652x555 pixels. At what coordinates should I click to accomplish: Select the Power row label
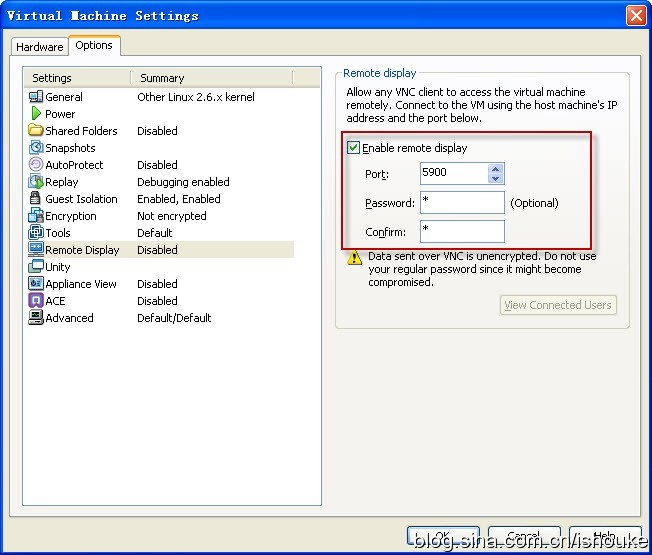tap(60, 114)
